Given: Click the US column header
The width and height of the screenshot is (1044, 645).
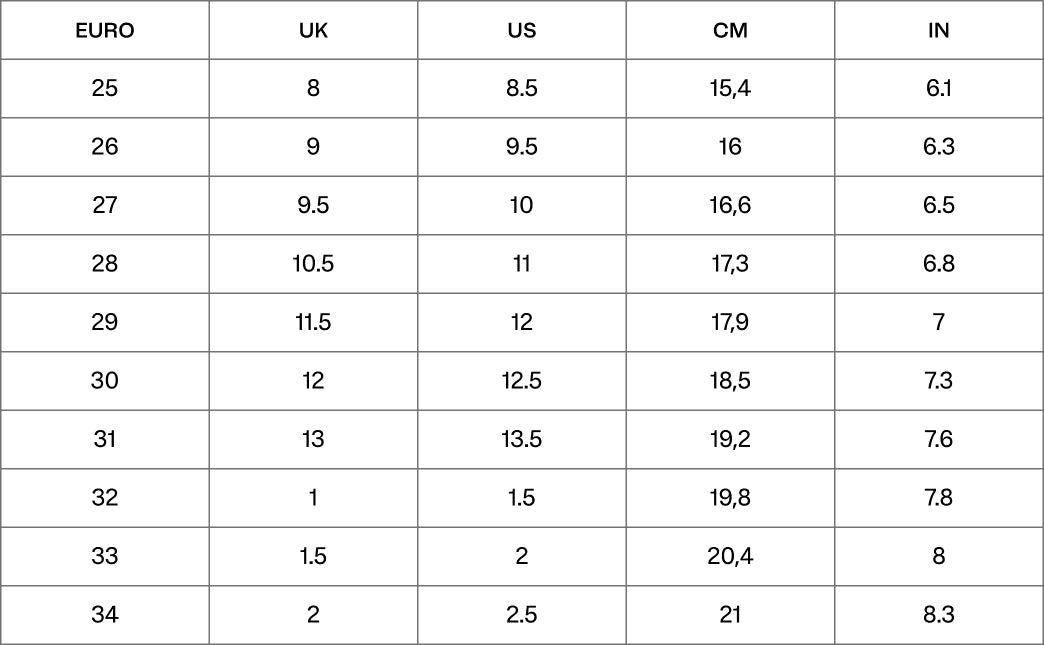Looking at the screenshot, I should pos(521,31).
